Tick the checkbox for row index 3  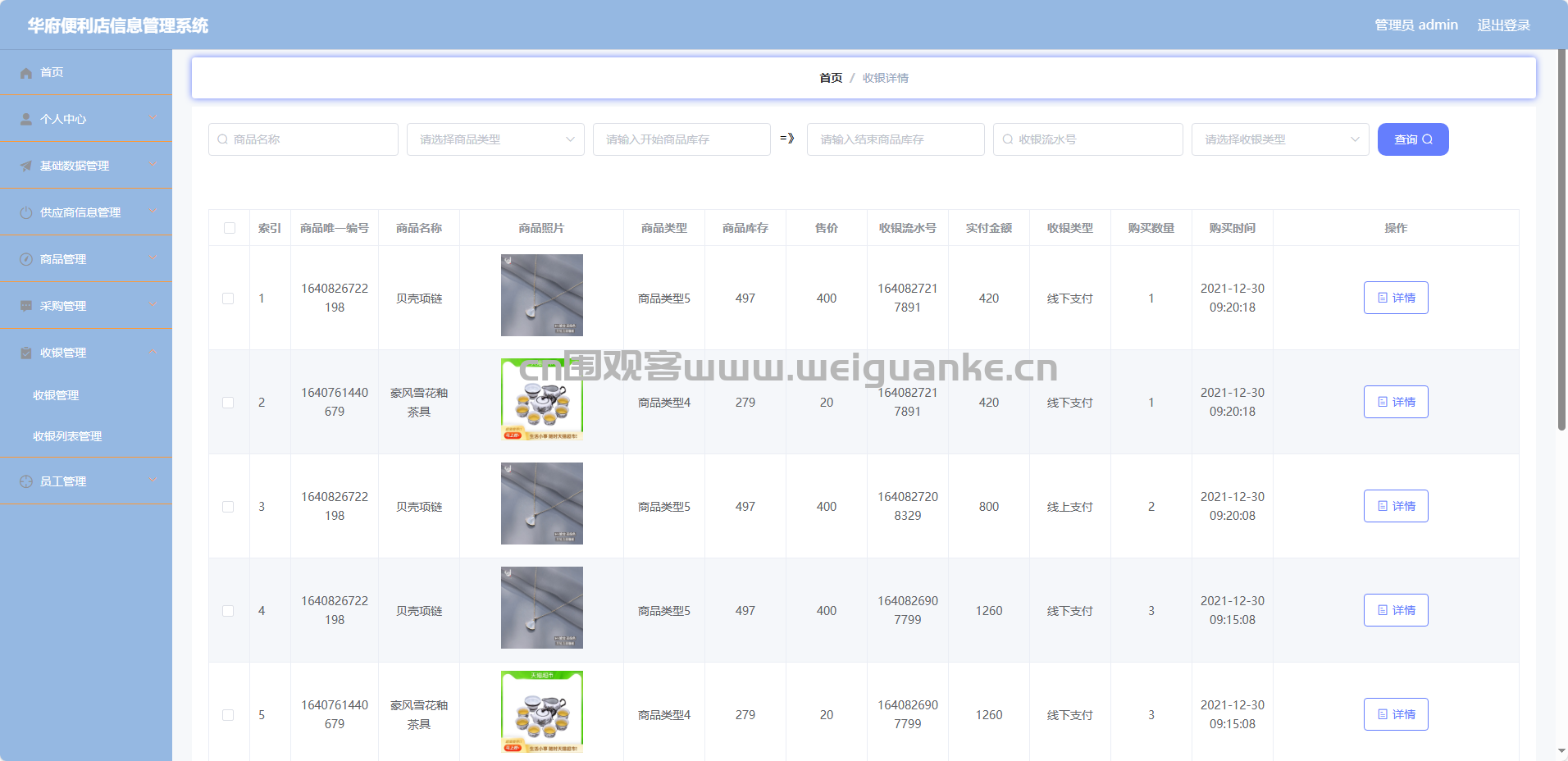[228, 507]
